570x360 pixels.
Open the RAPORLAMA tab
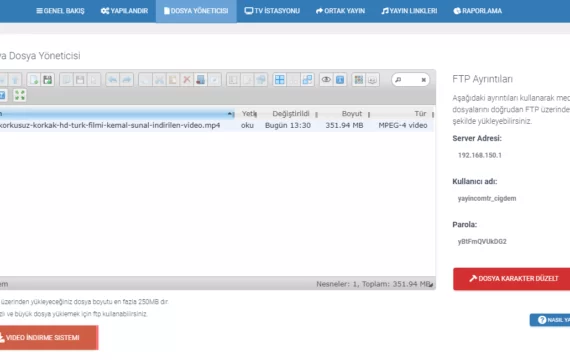click(478, 11)
